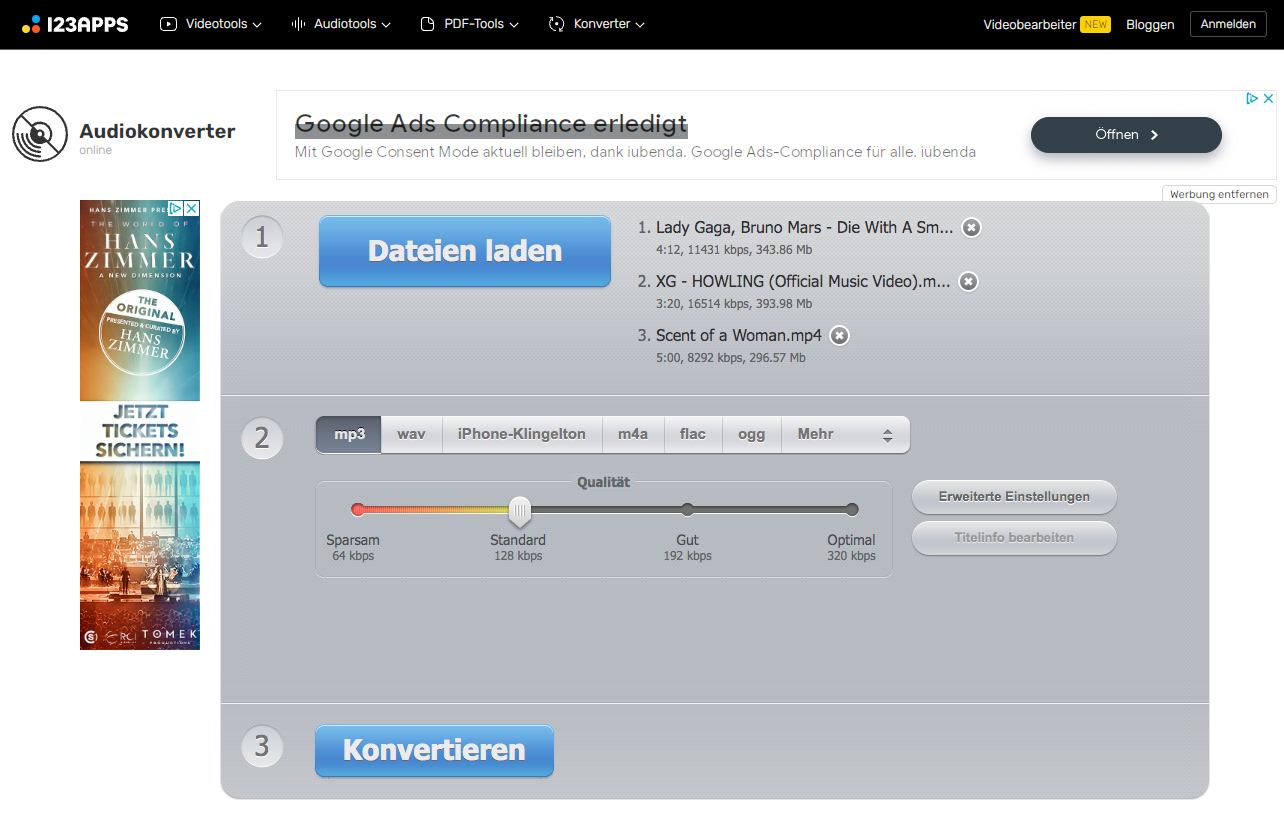The image size is (1284, 814).
Task: Click the Dateien laden button
Action: [465, 251]
